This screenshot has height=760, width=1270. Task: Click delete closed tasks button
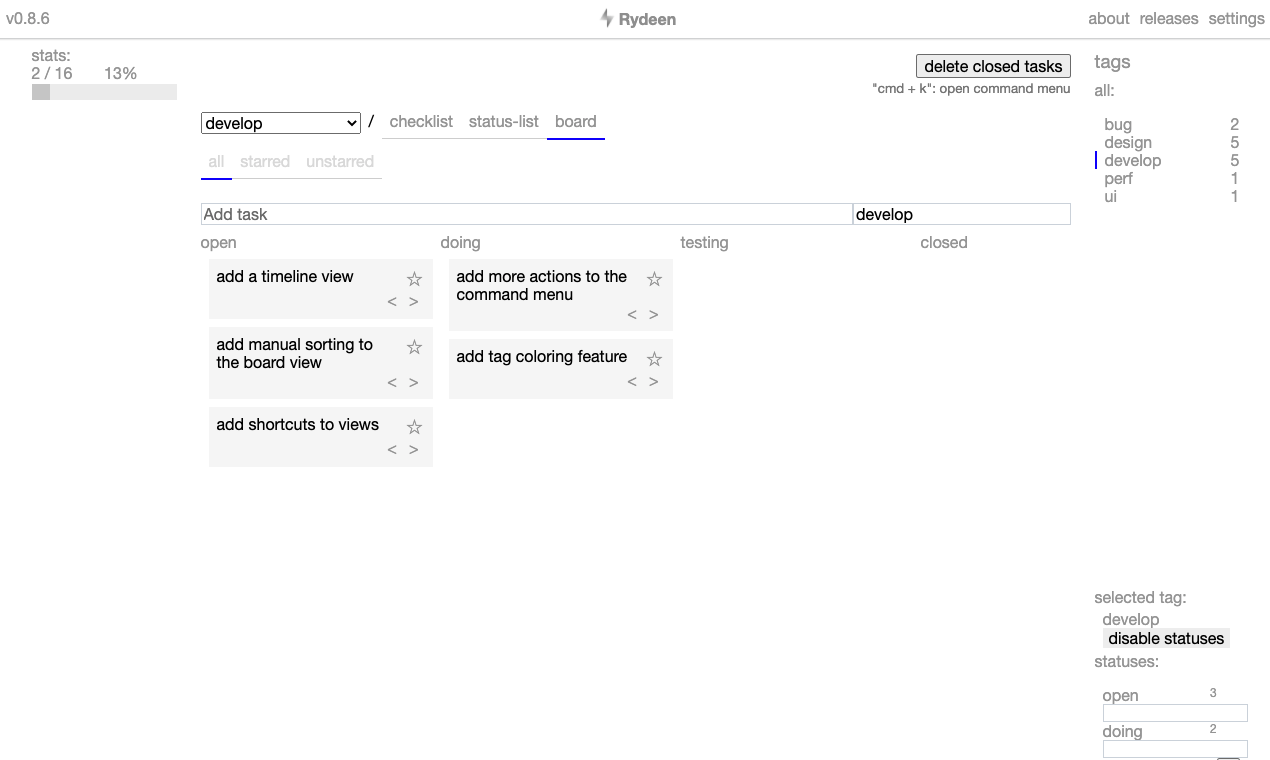tap(993, 66)
